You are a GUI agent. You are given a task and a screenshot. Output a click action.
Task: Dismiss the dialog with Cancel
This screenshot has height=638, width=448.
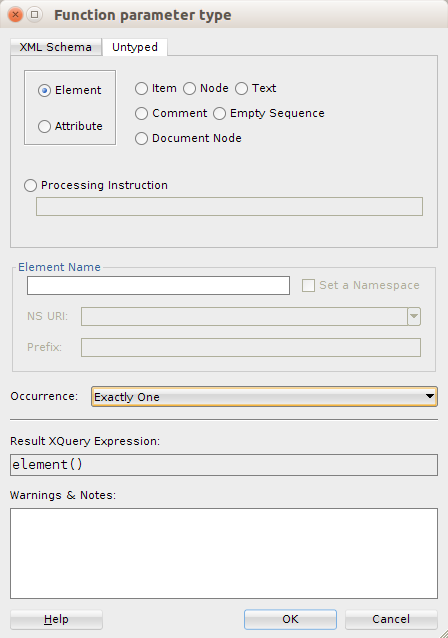point(391,619)
